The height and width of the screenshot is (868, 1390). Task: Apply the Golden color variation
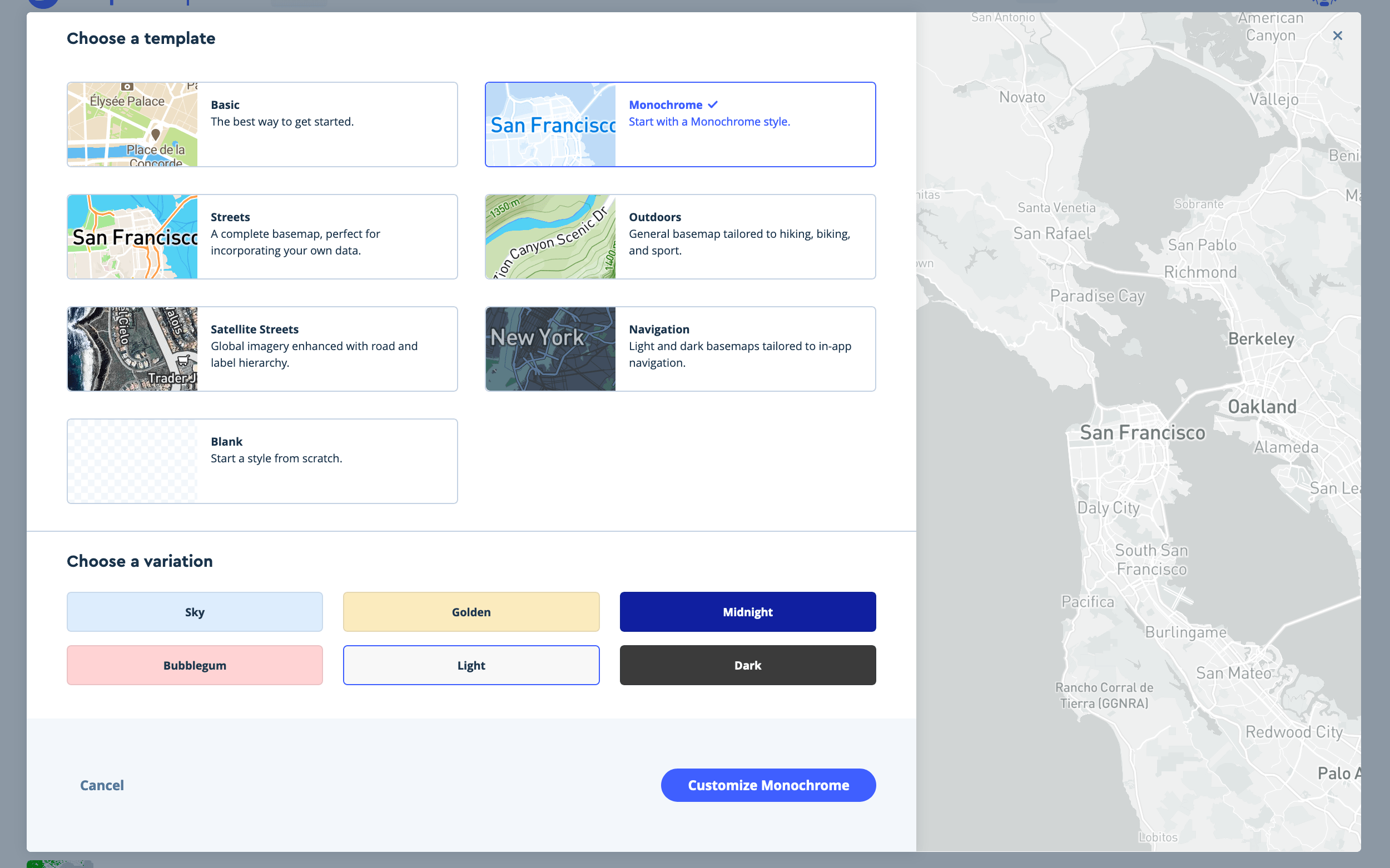coord(471,612)
